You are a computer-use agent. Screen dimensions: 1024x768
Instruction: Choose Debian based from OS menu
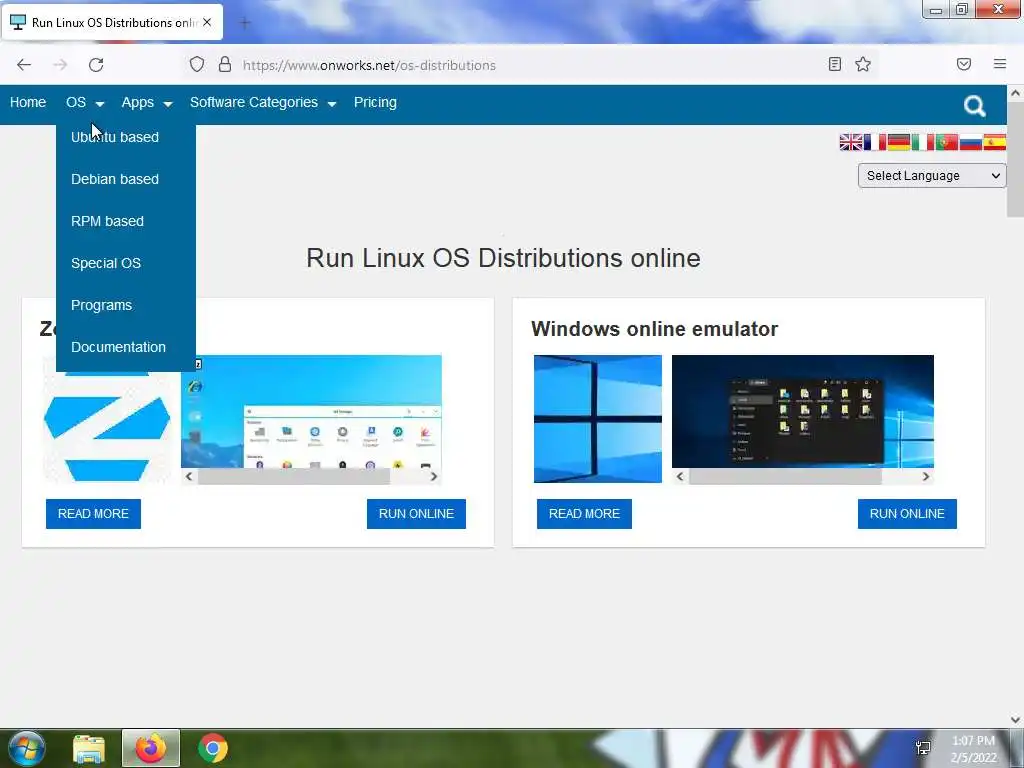click(x=115, y=179)
